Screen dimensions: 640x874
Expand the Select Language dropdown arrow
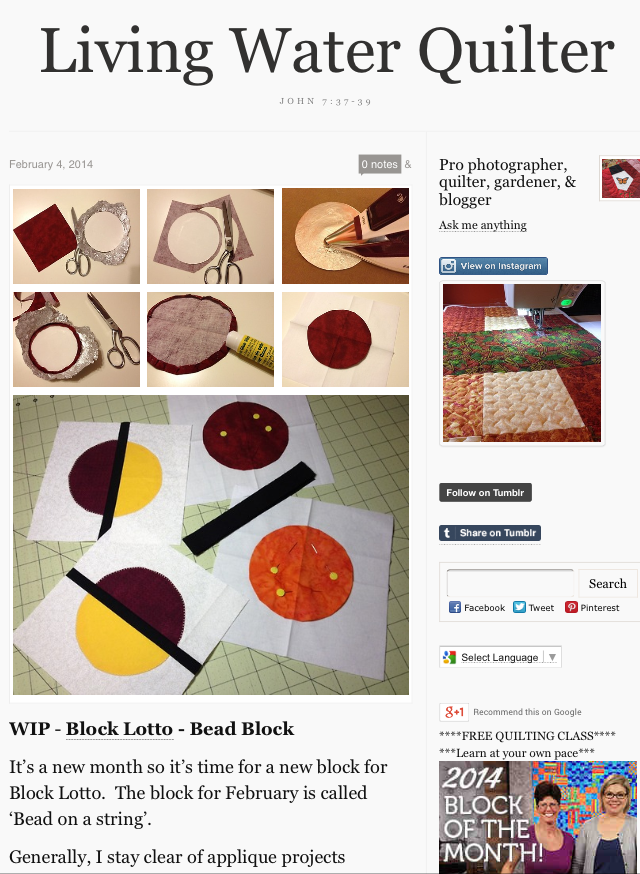(x=552, y=657)
